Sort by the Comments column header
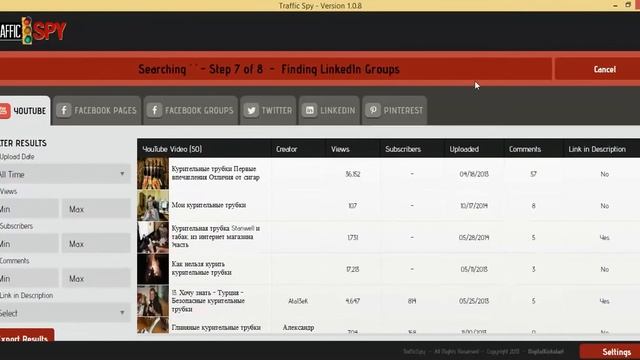 click(x=533, y=149)
